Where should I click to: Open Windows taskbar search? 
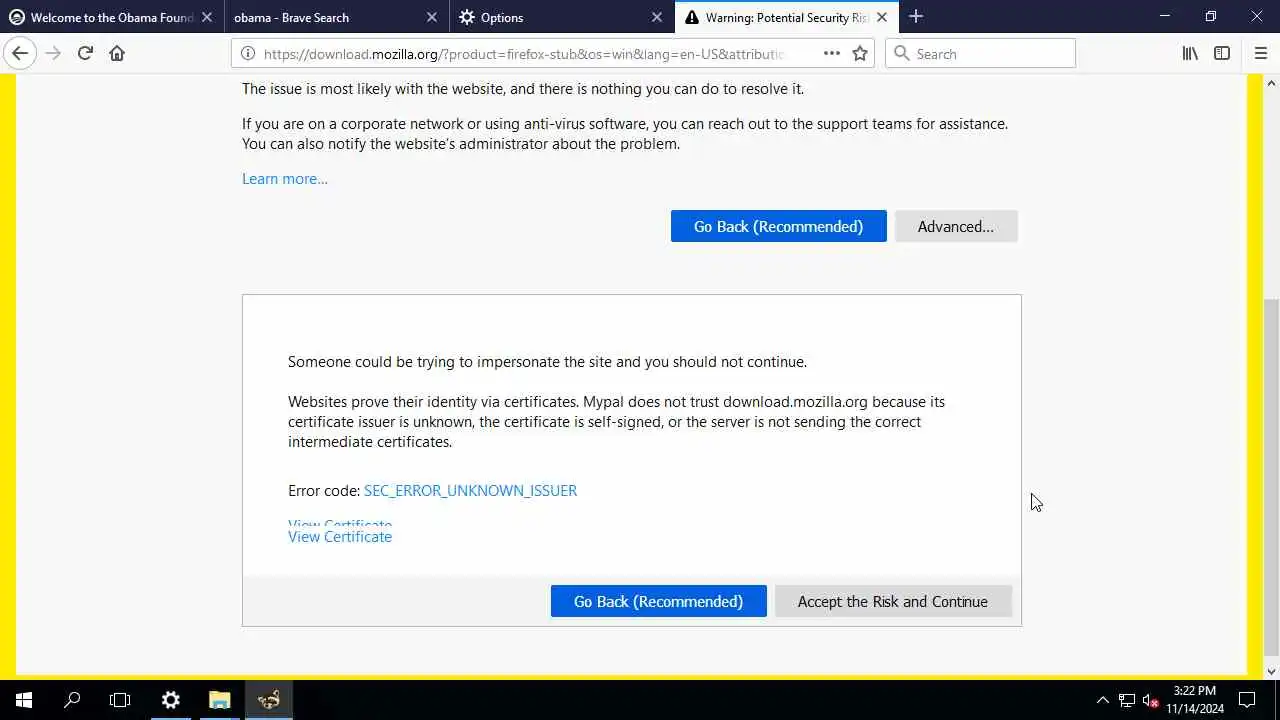(x=72, y=700)
